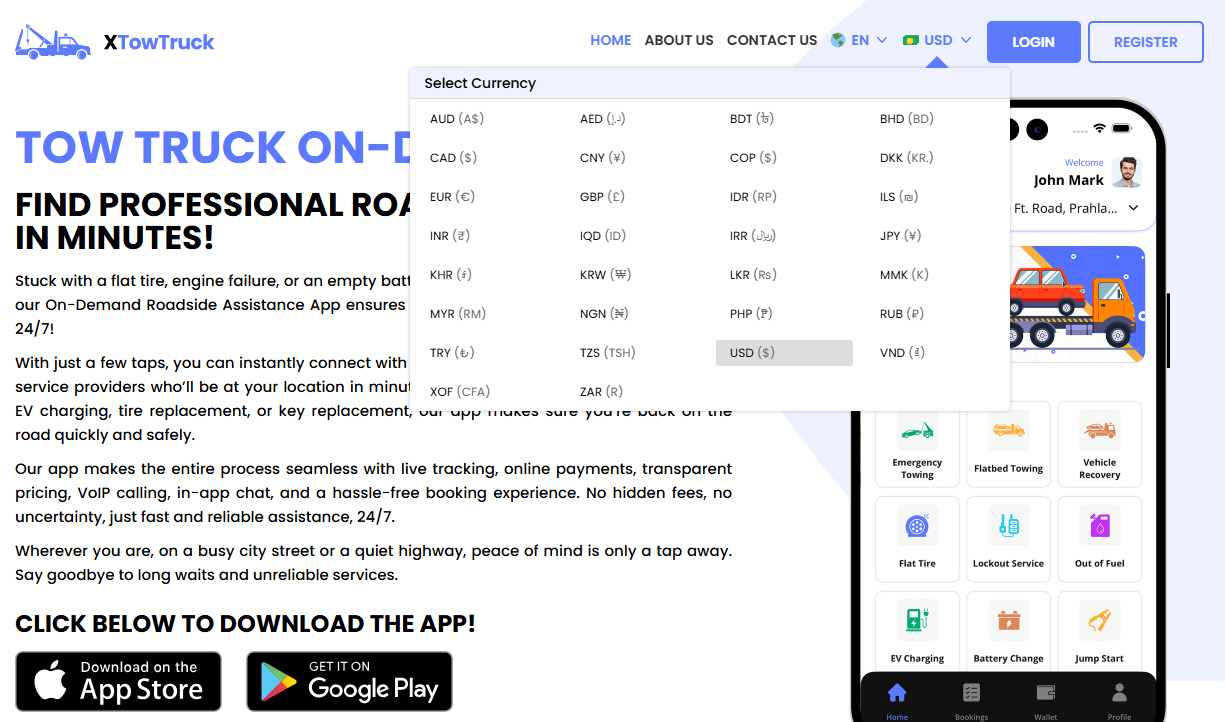Image resolution: width=1225 pixels, height=722 pixels.
Task: Go to the CONTACT US page
Action: coord(772,40)
